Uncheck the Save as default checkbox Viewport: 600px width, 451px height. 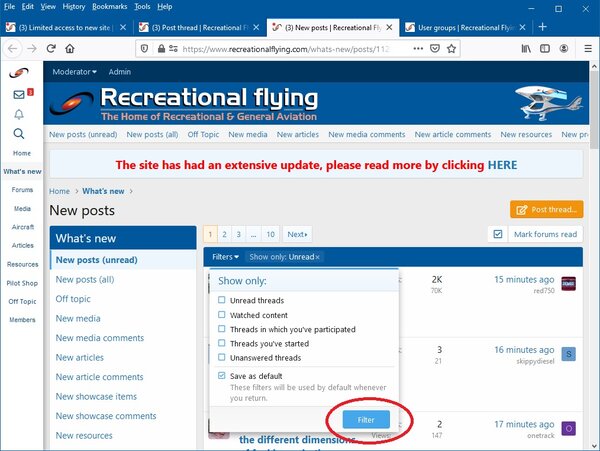(x=222, y=375)
